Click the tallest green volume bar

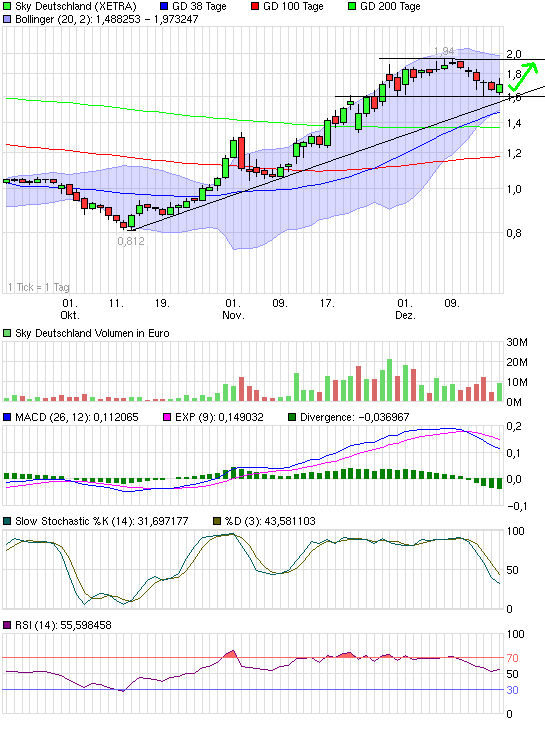(389, 380)
